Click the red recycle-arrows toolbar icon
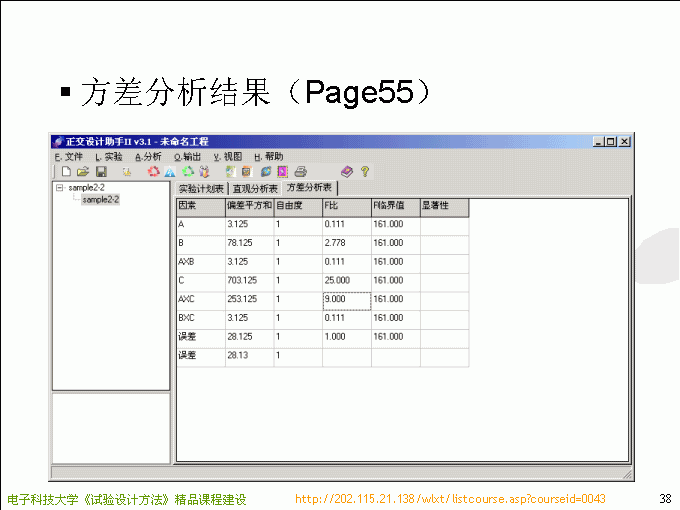 (153, 172)
